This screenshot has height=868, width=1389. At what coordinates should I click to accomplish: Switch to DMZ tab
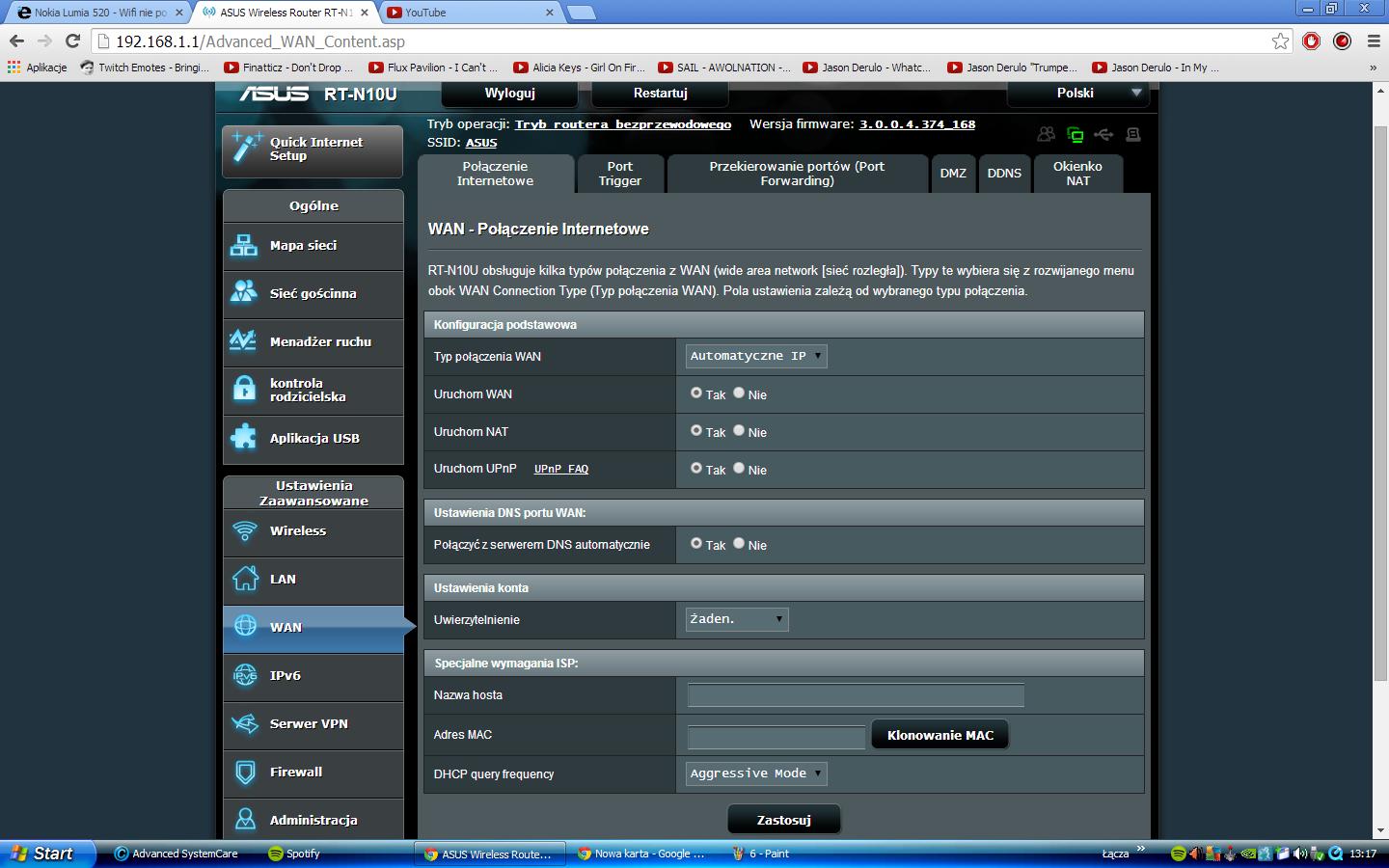tap(953, 174)
